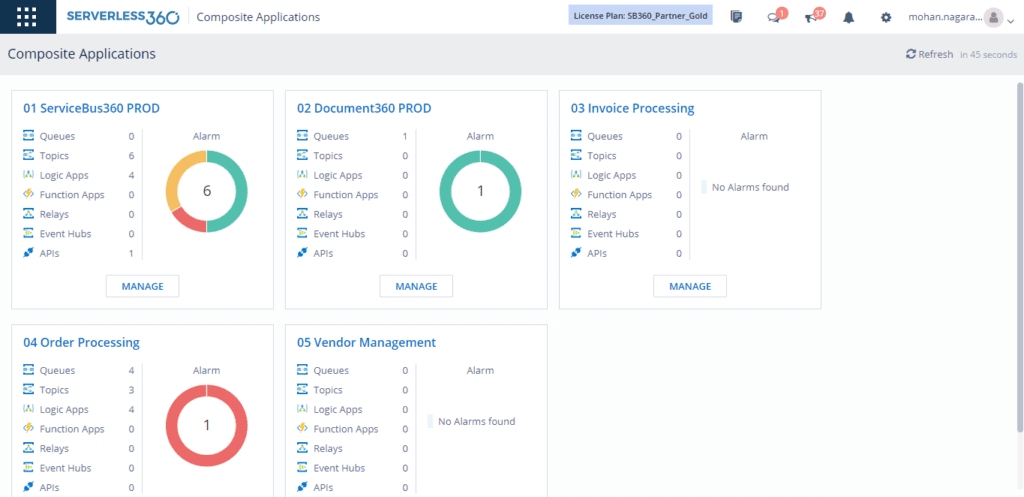Viewport: 1024px width, 497px height.
Task: Open announcements megaphone with 37 badge
Action: 812,17
